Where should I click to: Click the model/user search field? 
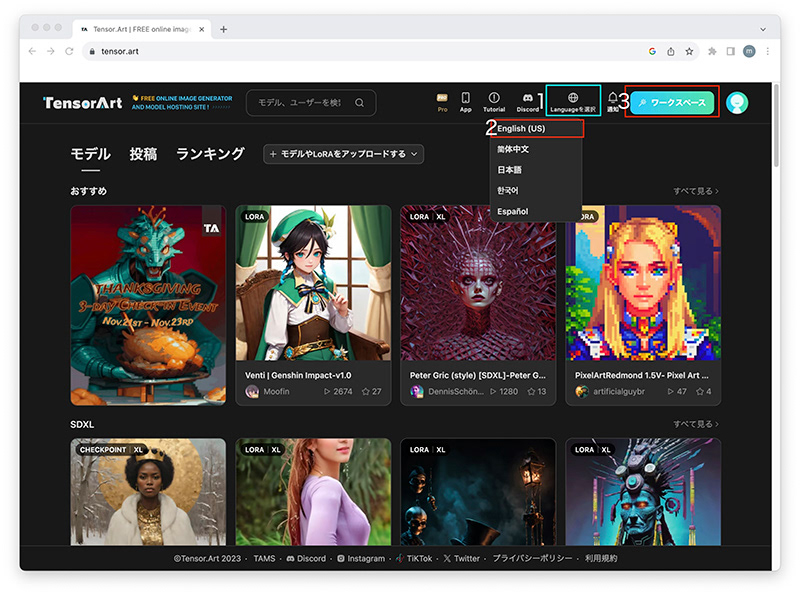click(311, 103)
